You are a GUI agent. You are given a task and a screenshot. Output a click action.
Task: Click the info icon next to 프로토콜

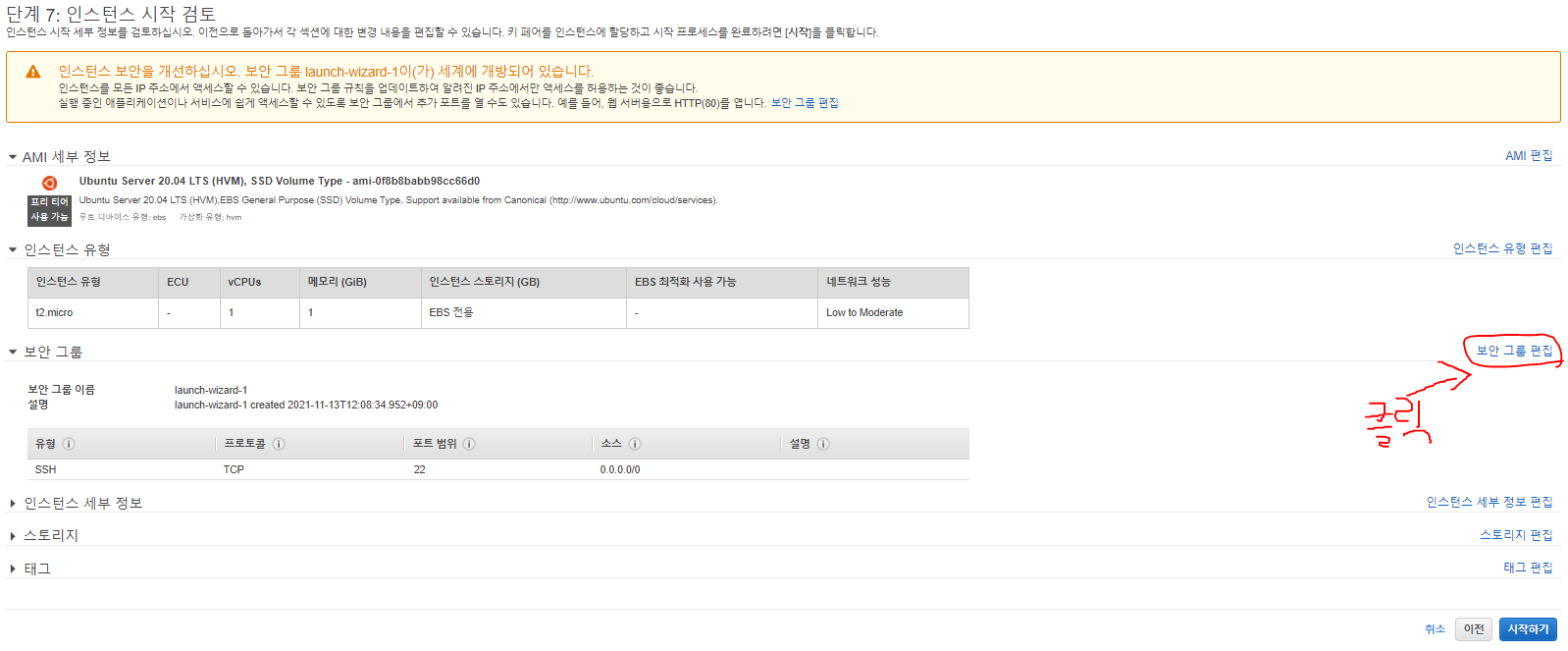tap(279, 444)
